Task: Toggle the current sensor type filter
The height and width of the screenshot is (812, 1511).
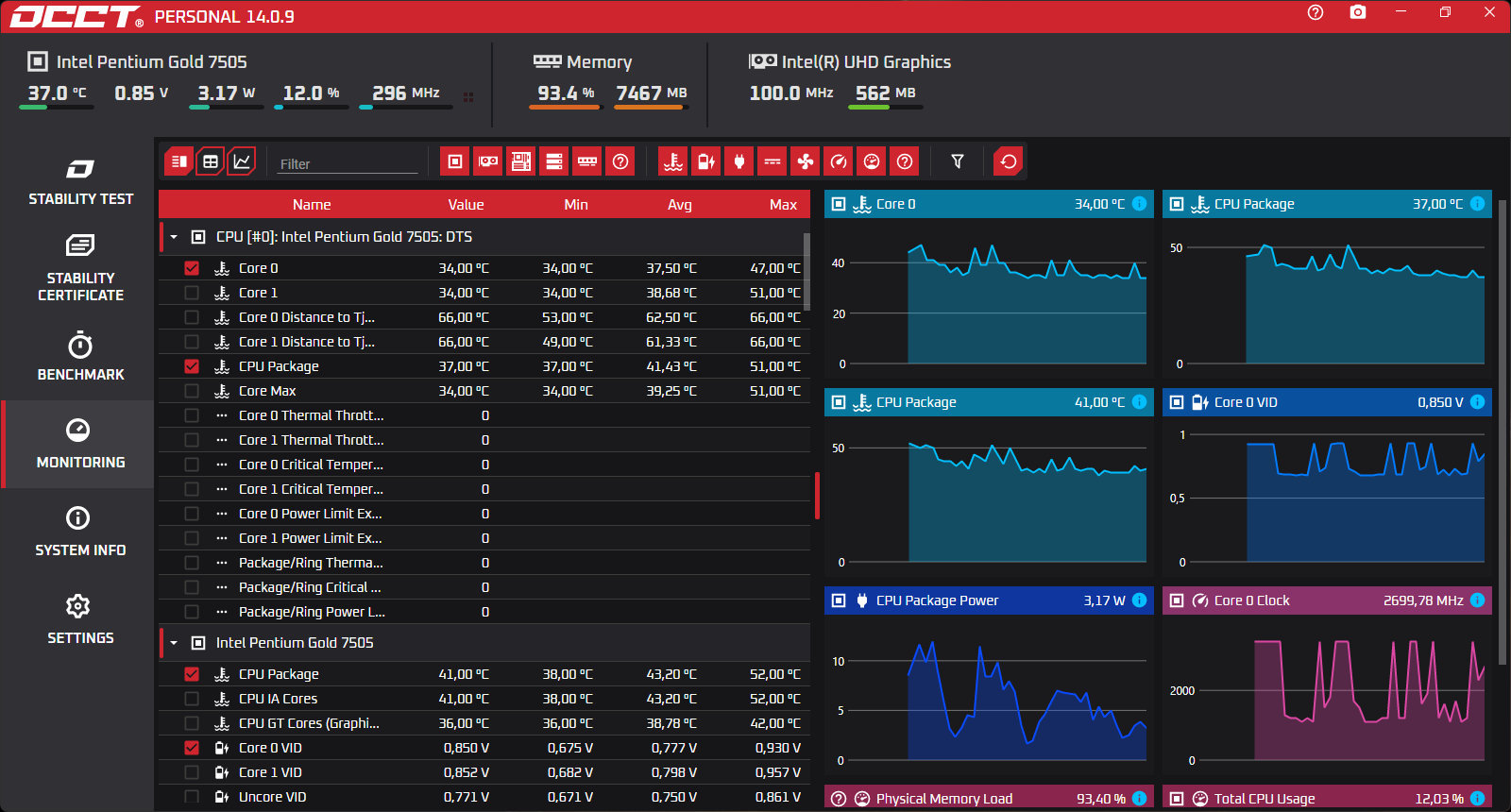Action: pyautogui.click(x=772, y=161)
